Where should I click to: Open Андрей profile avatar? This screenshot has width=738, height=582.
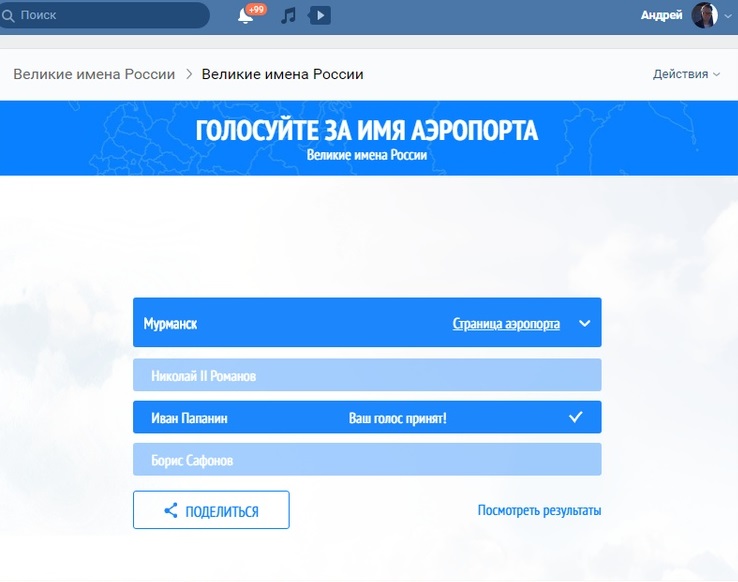(x=705, y=15)
